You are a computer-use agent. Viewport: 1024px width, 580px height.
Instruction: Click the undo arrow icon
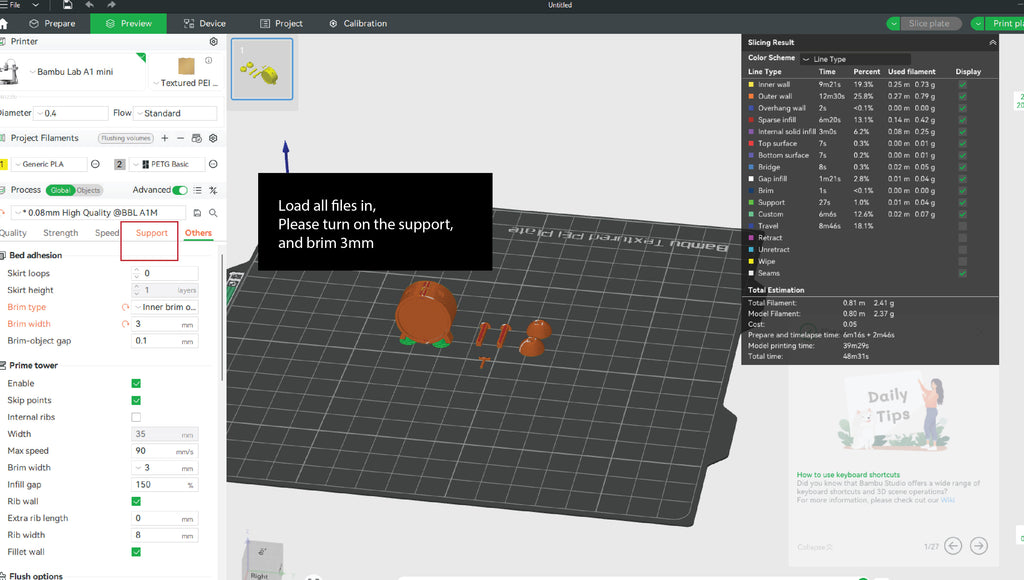pos(91,5)
